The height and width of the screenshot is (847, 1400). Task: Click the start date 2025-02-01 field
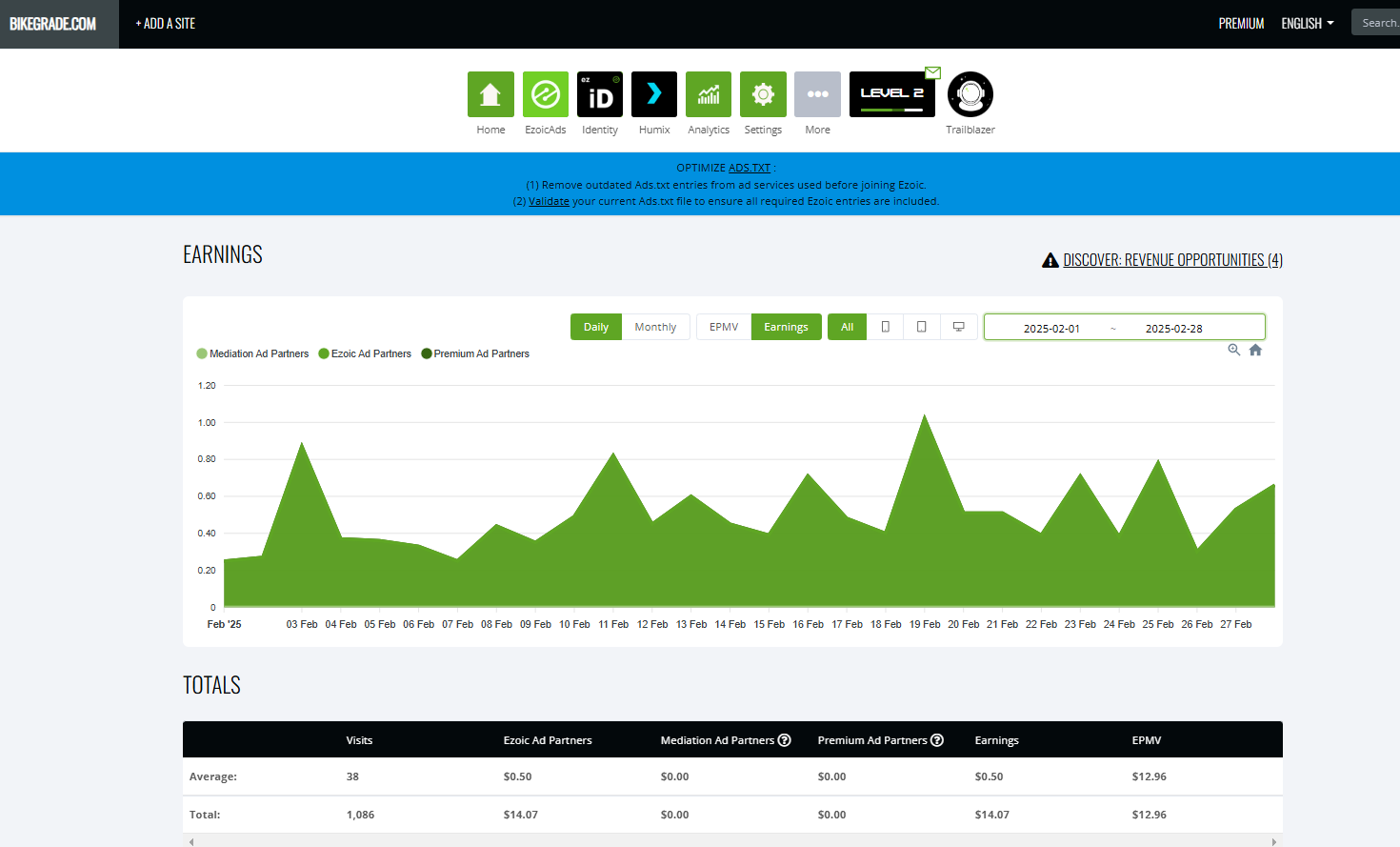click(x=1051, y=329)
